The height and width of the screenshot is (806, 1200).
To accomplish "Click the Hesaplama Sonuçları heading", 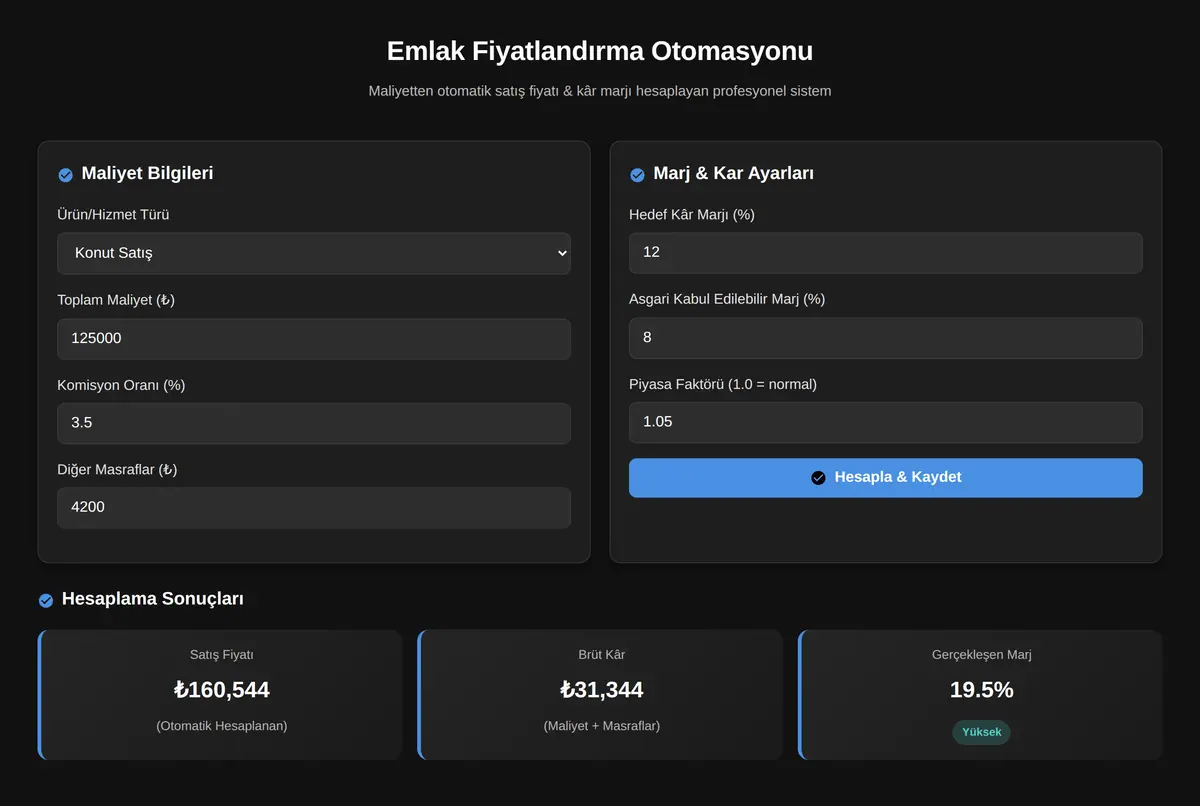I will point(152,598).
